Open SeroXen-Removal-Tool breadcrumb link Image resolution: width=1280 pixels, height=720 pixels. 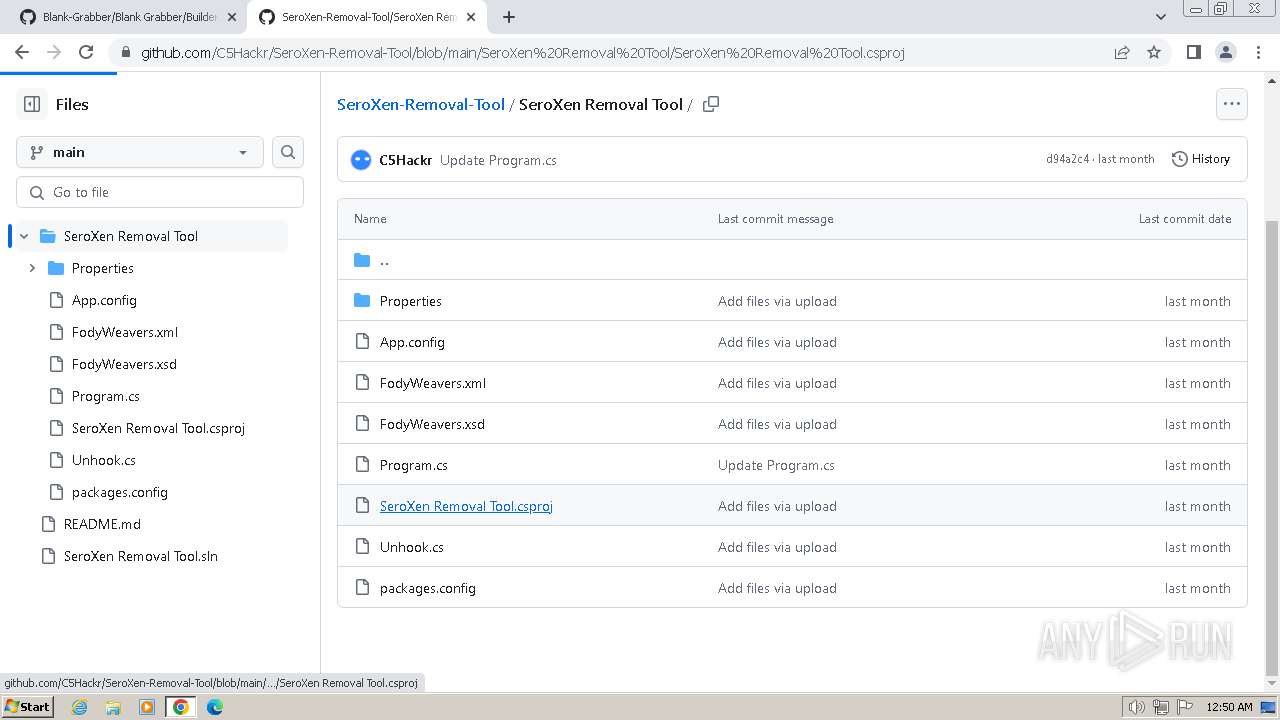[x=421, y=104]
